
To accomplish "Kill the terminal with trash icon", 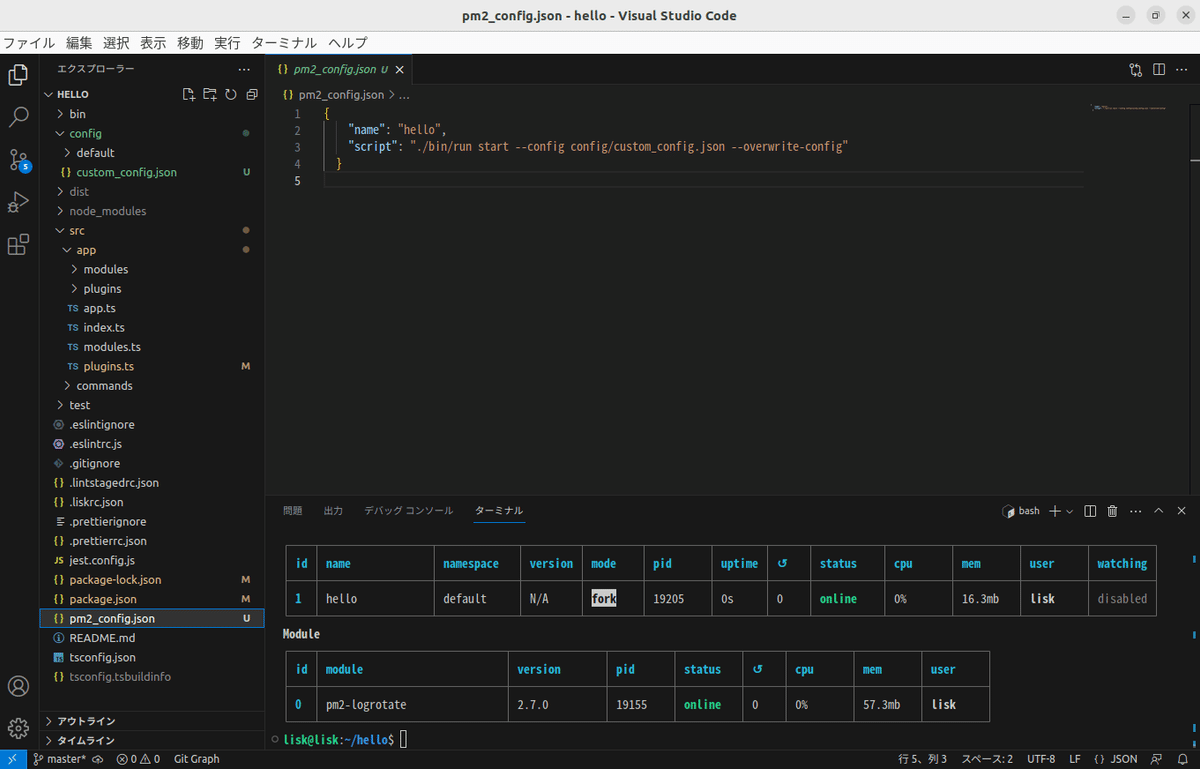I will tap(1112, 511).
